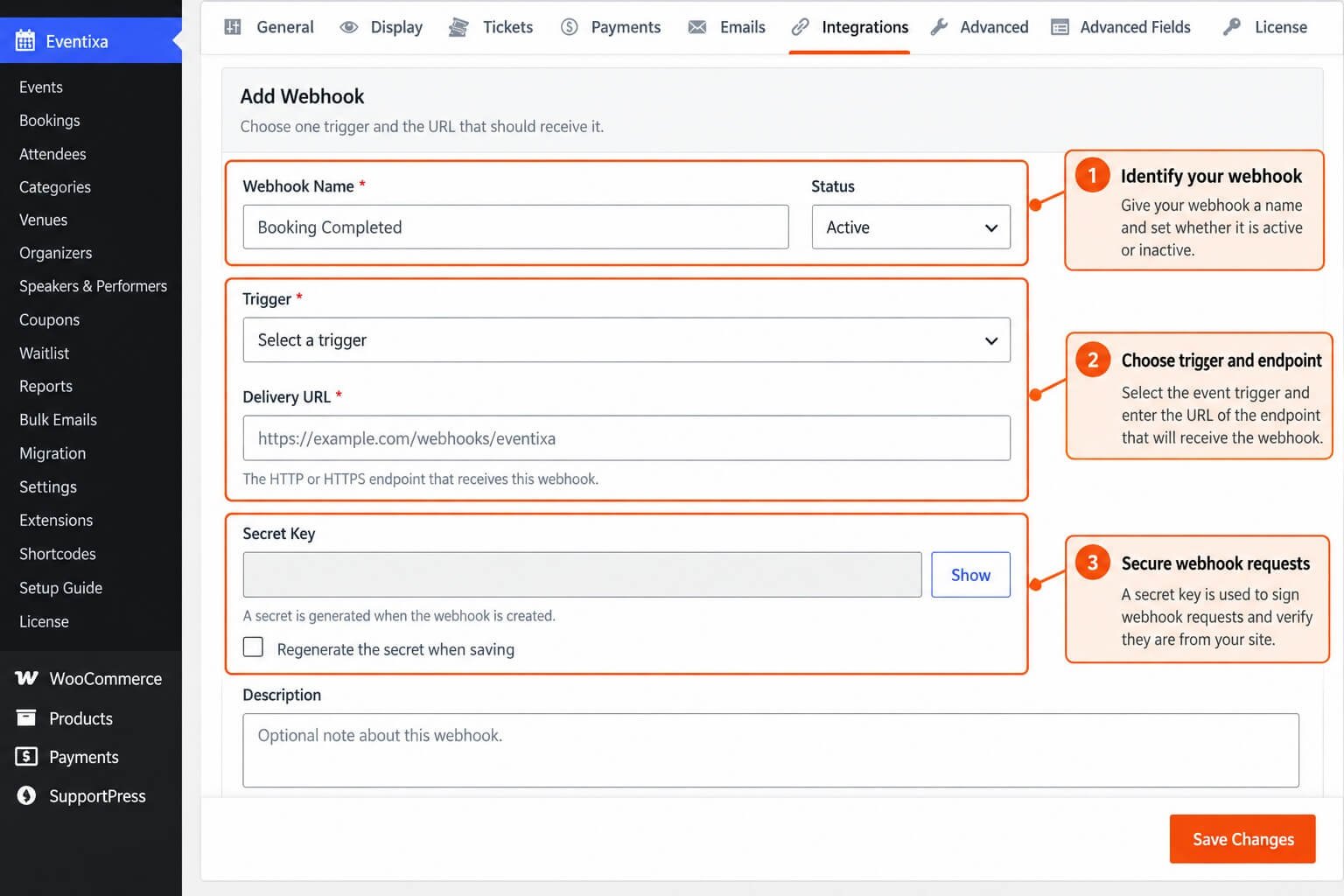Open the WooCommerce menu label
Screen dimensions: 1344x896
(106, 679)
